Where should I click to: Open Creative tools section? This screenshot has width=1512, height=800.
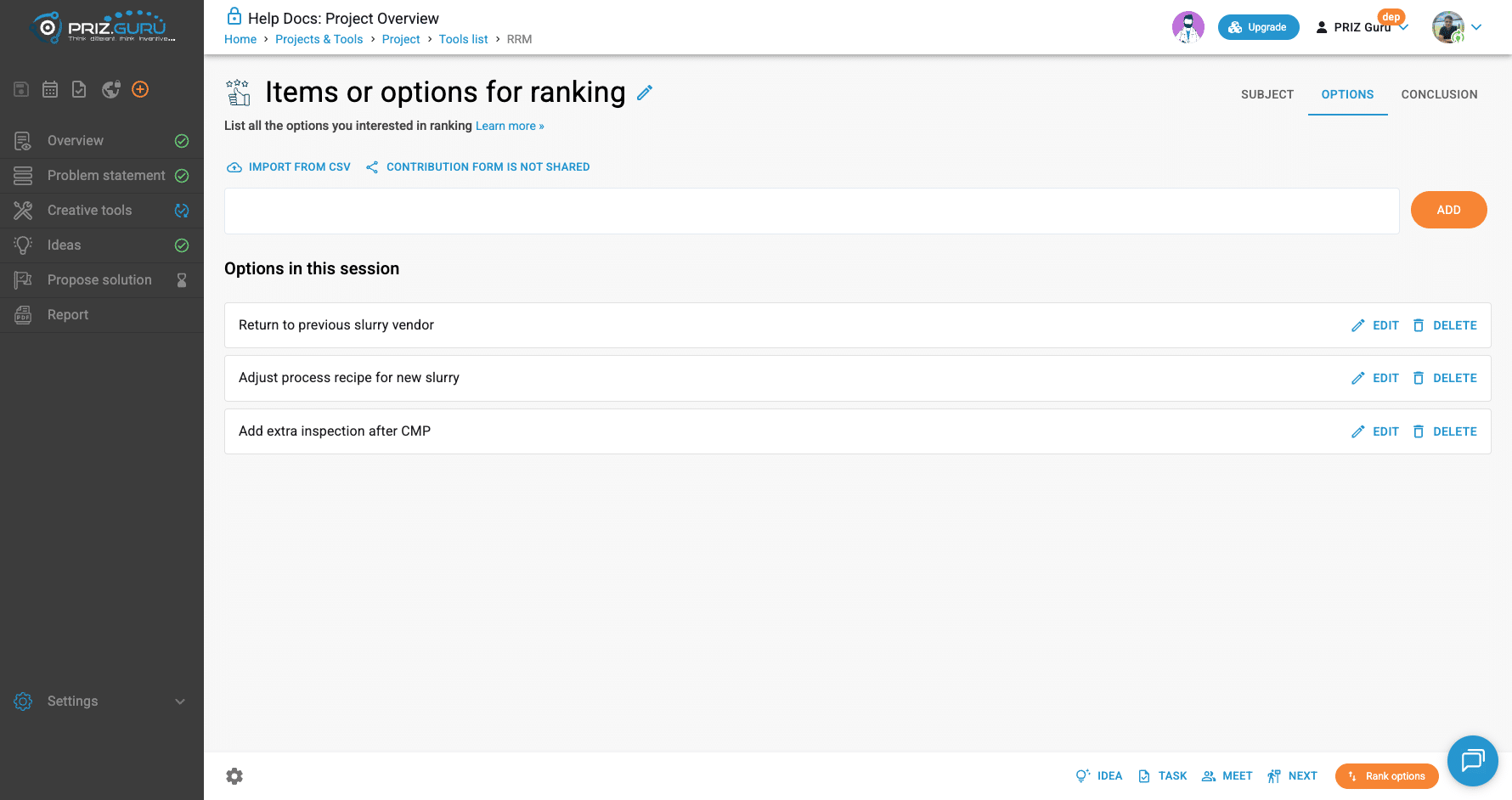[x=102, y=211]
